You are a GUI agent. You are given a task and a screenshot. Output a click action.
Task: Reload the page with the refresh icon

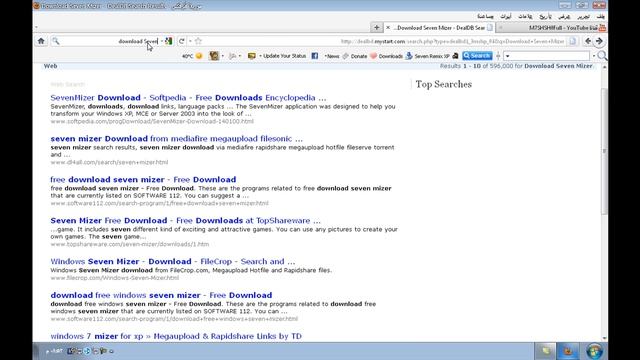(x=182, y=41)
